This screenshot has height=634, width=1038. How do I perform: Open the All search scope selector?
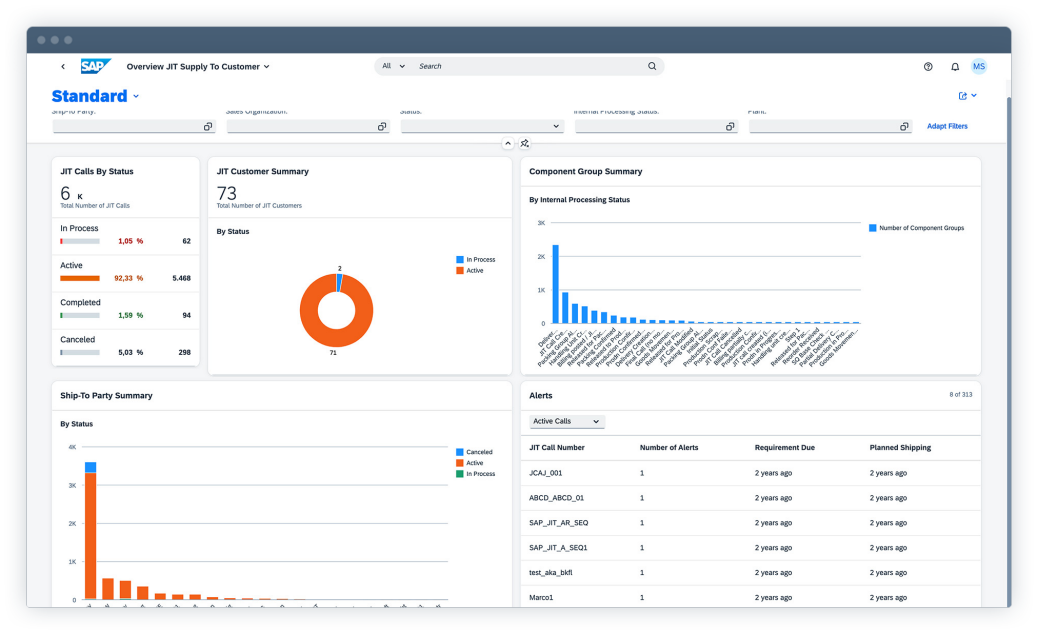click(394, 66)
